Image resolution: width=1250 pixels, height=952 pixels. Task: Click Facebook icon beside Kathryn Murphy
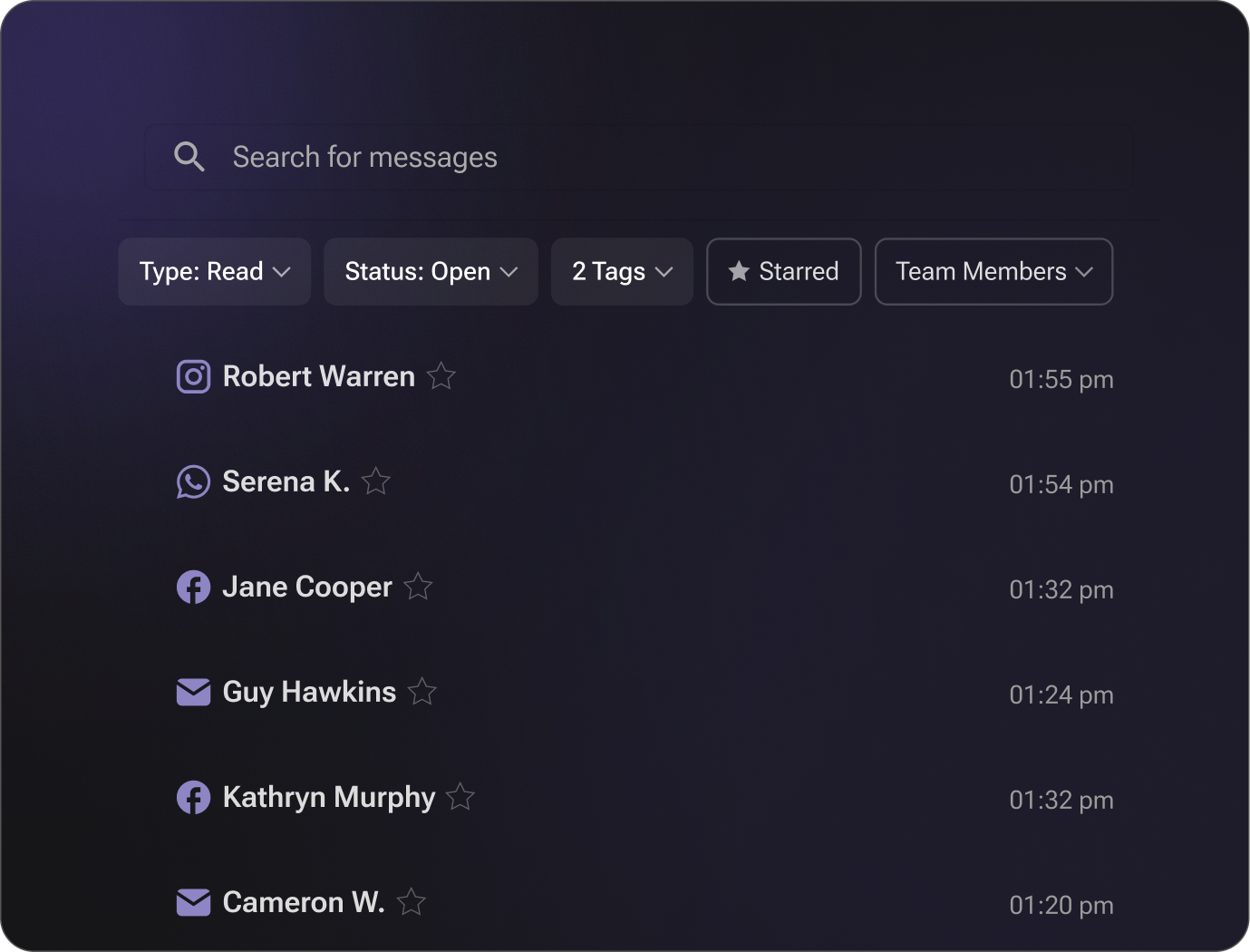193,797
